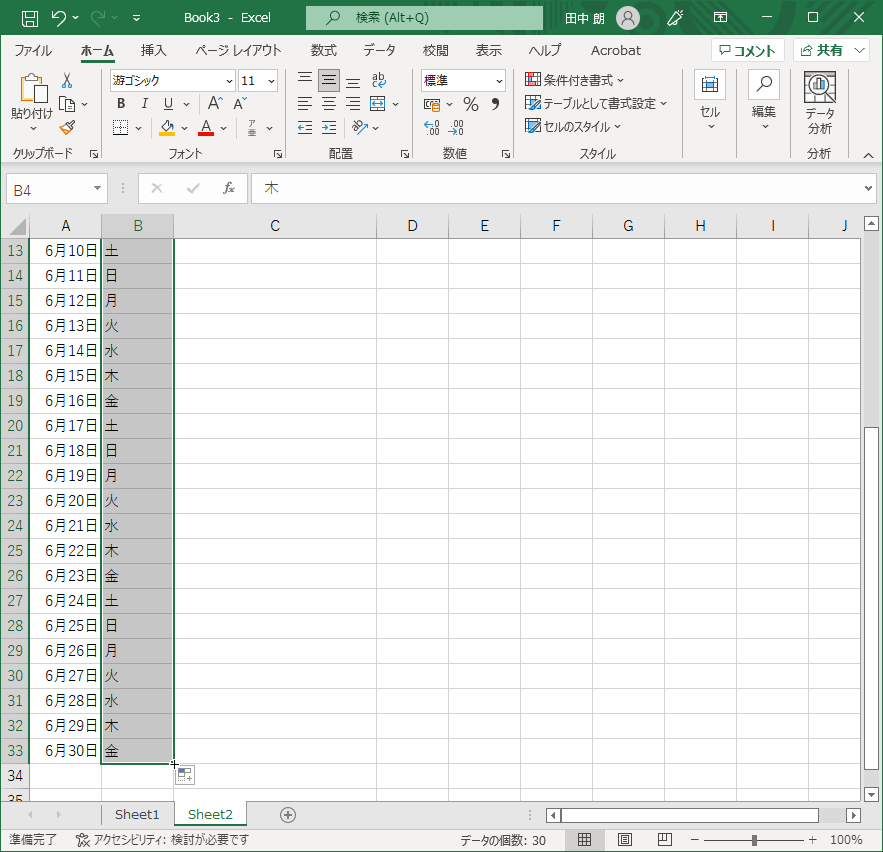
Task: Click the search box 検索 (Alt+Q)
Action: coord(424,18)
